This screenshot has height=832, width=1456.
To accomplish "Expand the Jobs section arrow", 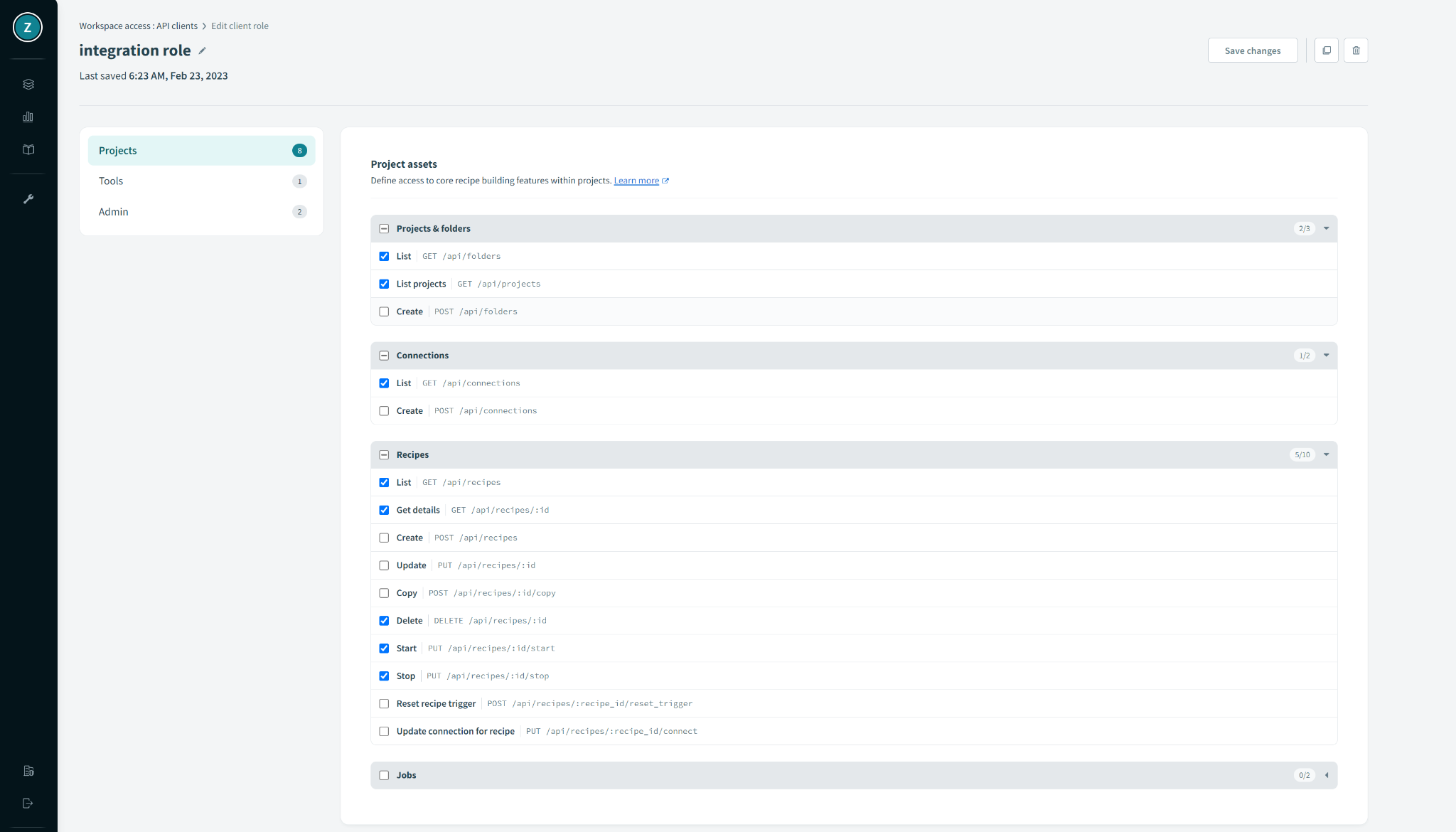I will [x=1326, y=775].
